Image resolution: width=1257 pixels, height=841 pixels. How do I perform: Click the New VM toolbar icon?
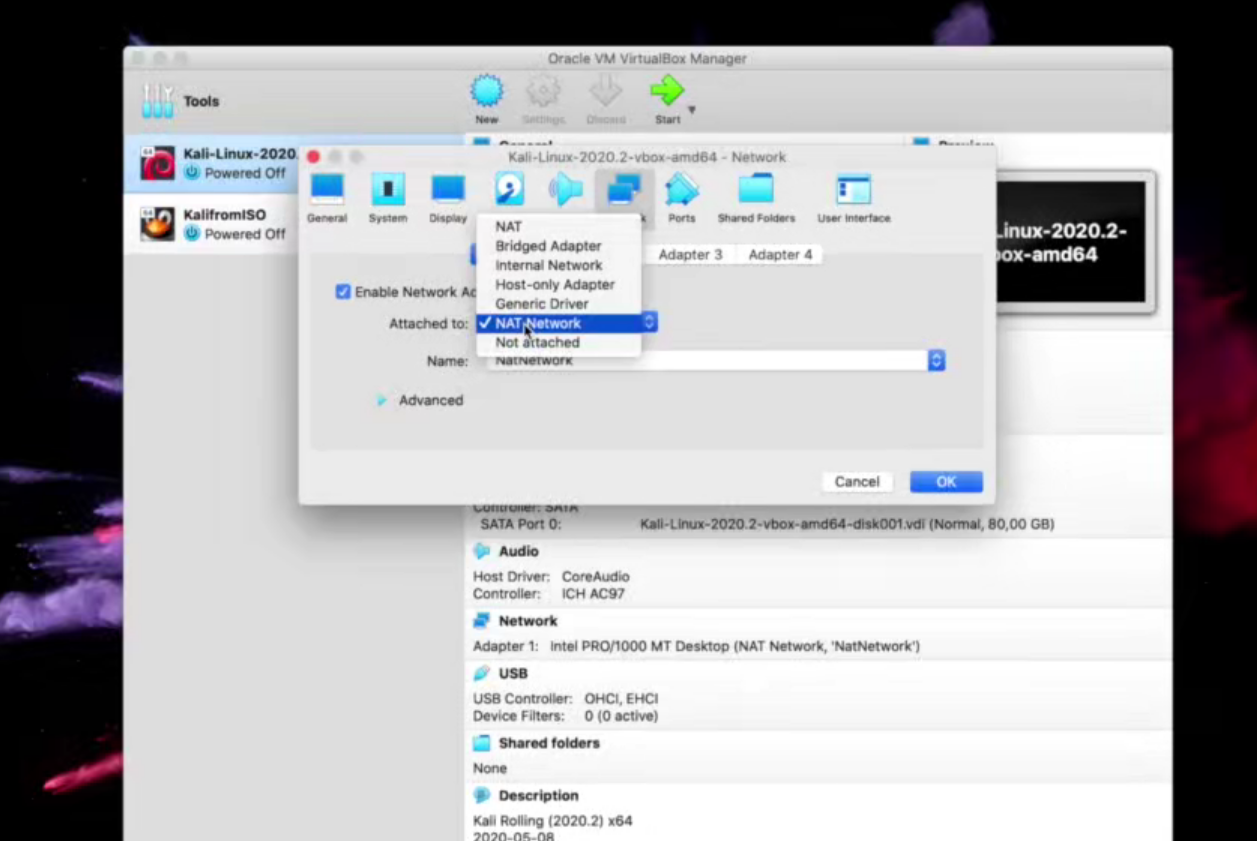tap(487, 92)
